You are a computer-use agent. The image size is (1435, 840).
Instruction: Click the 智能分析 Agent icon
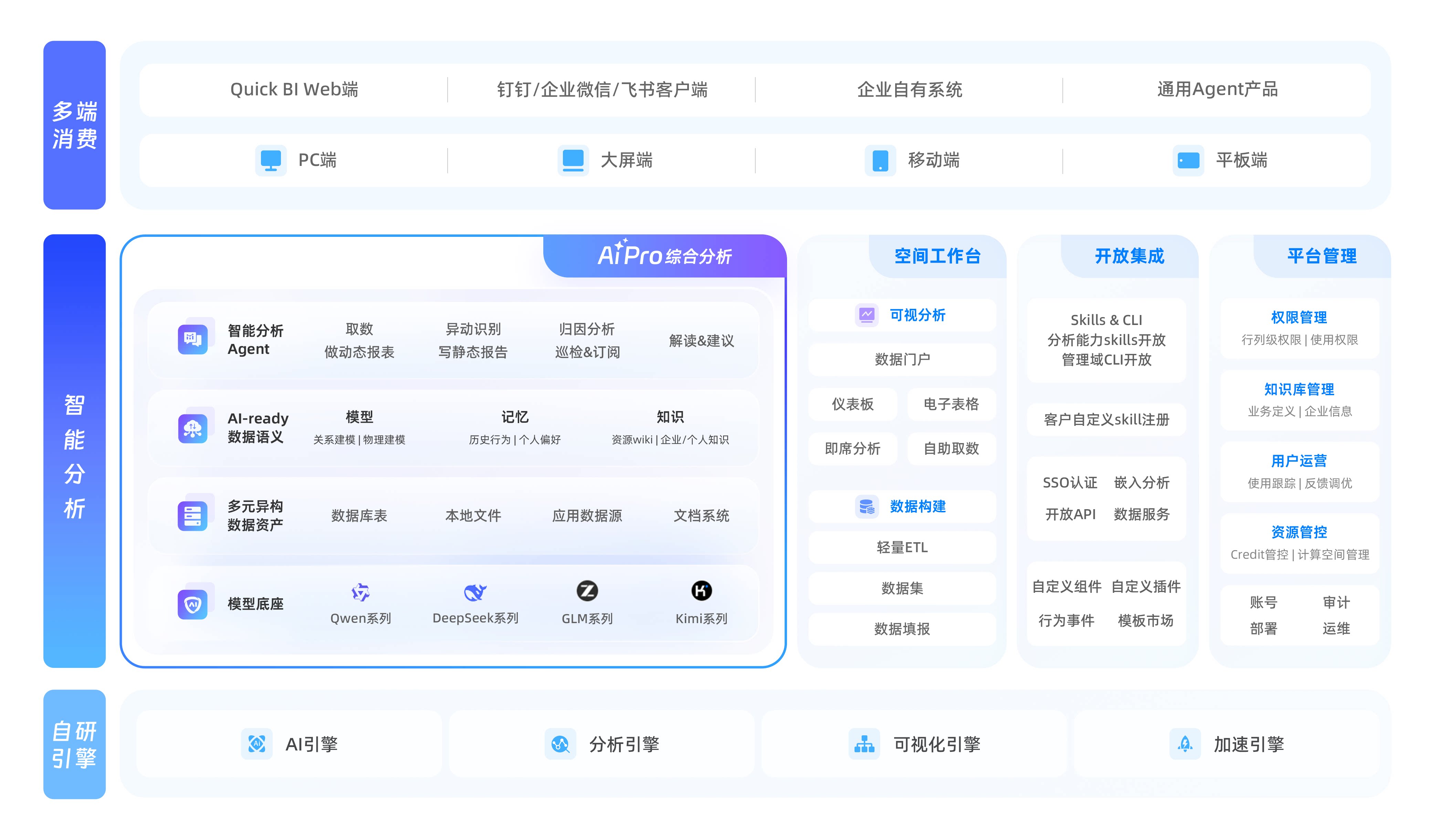[x=193, y=339]
